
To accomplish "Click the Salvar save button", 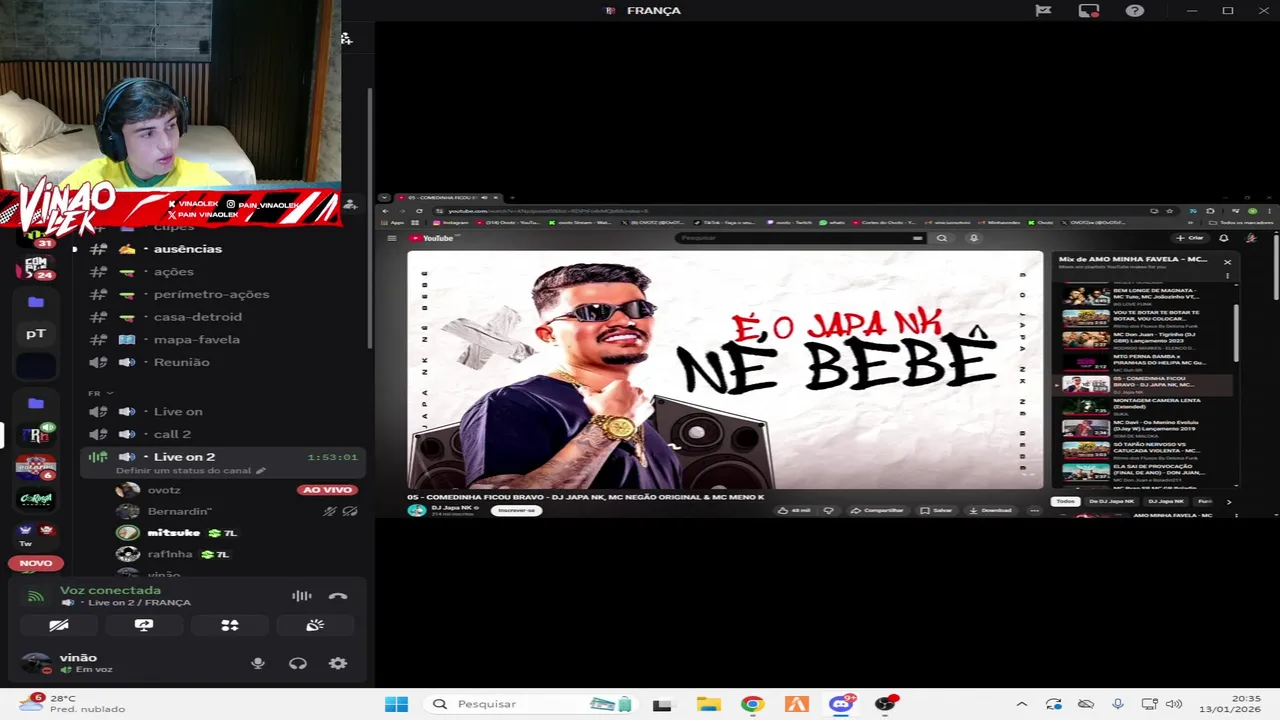I will (x=937, y=510).
